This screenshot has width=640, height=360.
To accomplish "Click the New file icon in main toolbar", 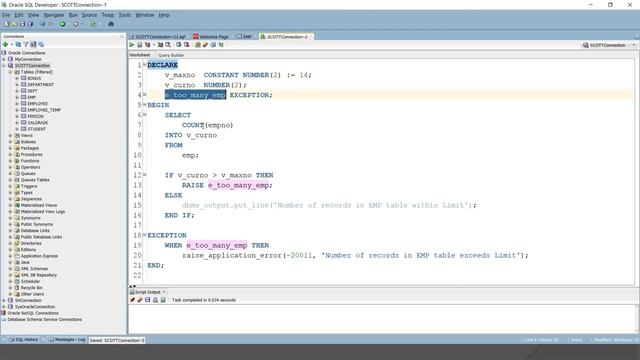I will [7, 24].
